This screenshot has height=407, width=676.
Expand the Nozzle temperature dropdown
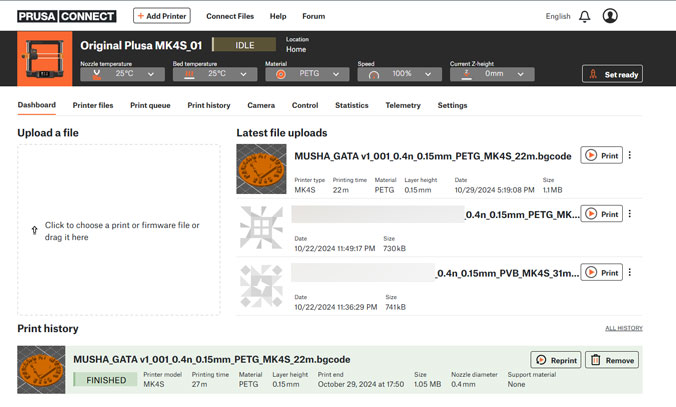(122, 74)
